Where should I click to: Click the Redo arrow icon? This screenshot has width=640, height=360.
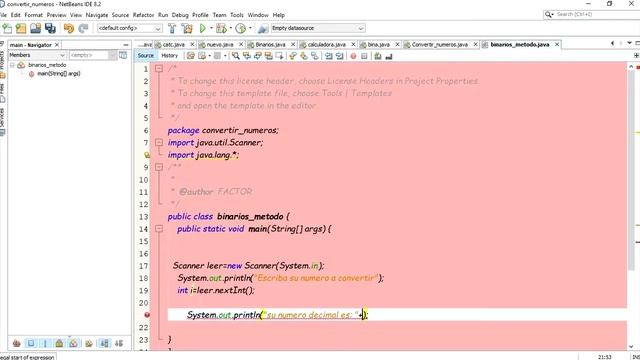[83, 28]
